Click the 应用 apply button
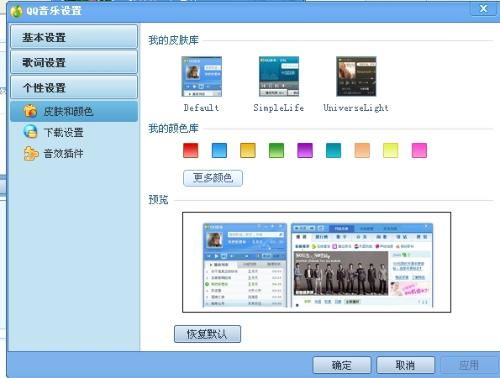 (x=469, y=365)
